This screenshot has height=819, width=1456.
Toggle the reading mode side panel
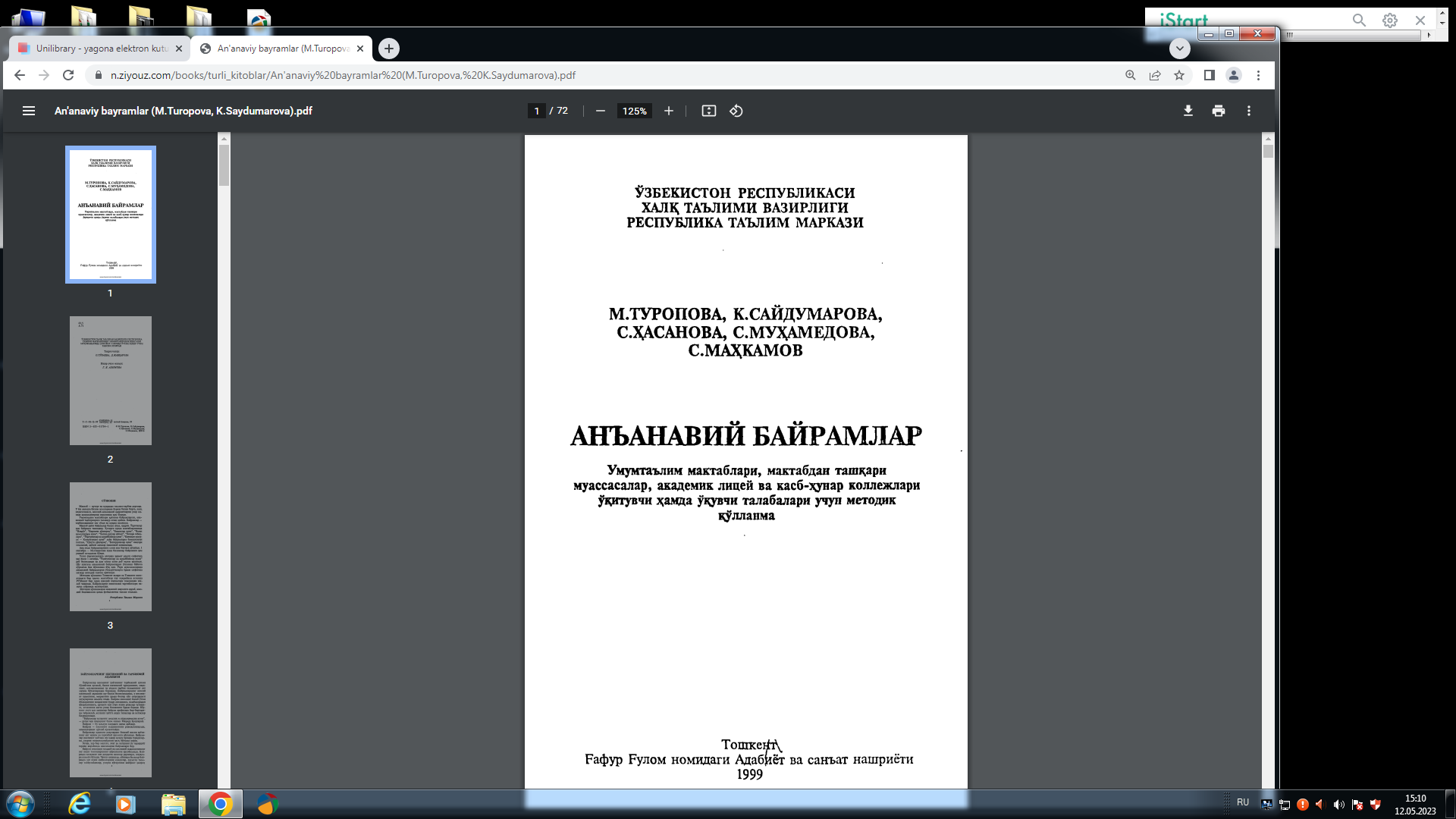(x=1208, y=76)
